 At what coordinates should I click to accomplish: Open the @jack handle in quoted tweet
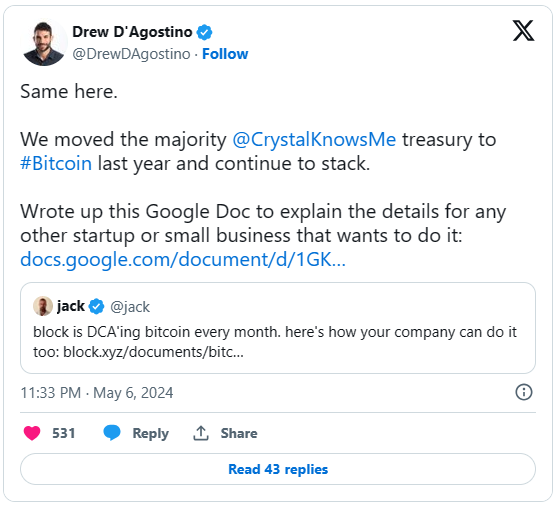pyautogui.click(x=130, y=307)
